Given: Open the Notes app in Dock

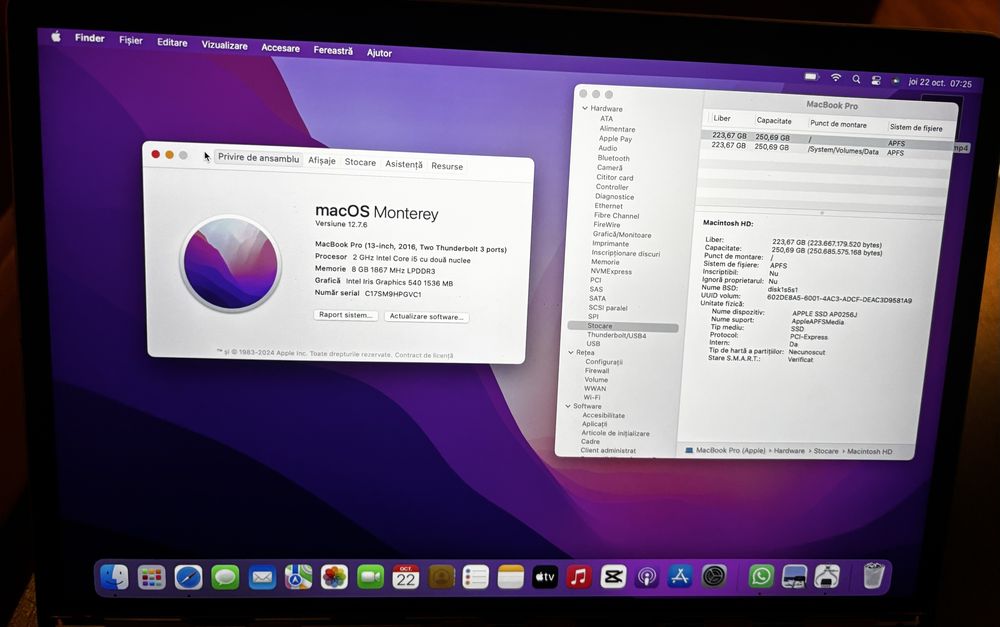Looking at the screenshot, I should (x=511, y=577).
